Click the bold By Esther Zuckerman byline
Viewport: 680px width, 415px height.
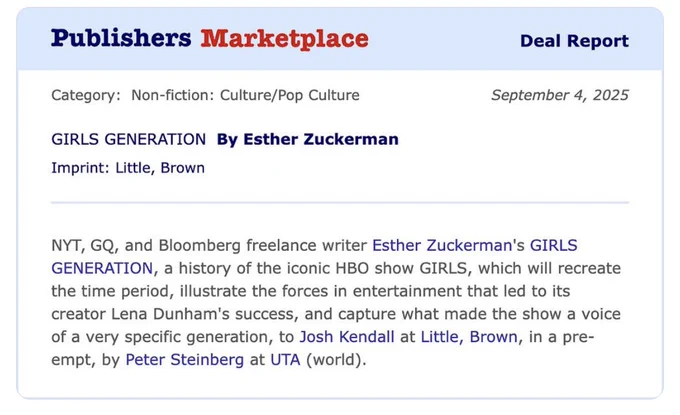pos(307,140)
